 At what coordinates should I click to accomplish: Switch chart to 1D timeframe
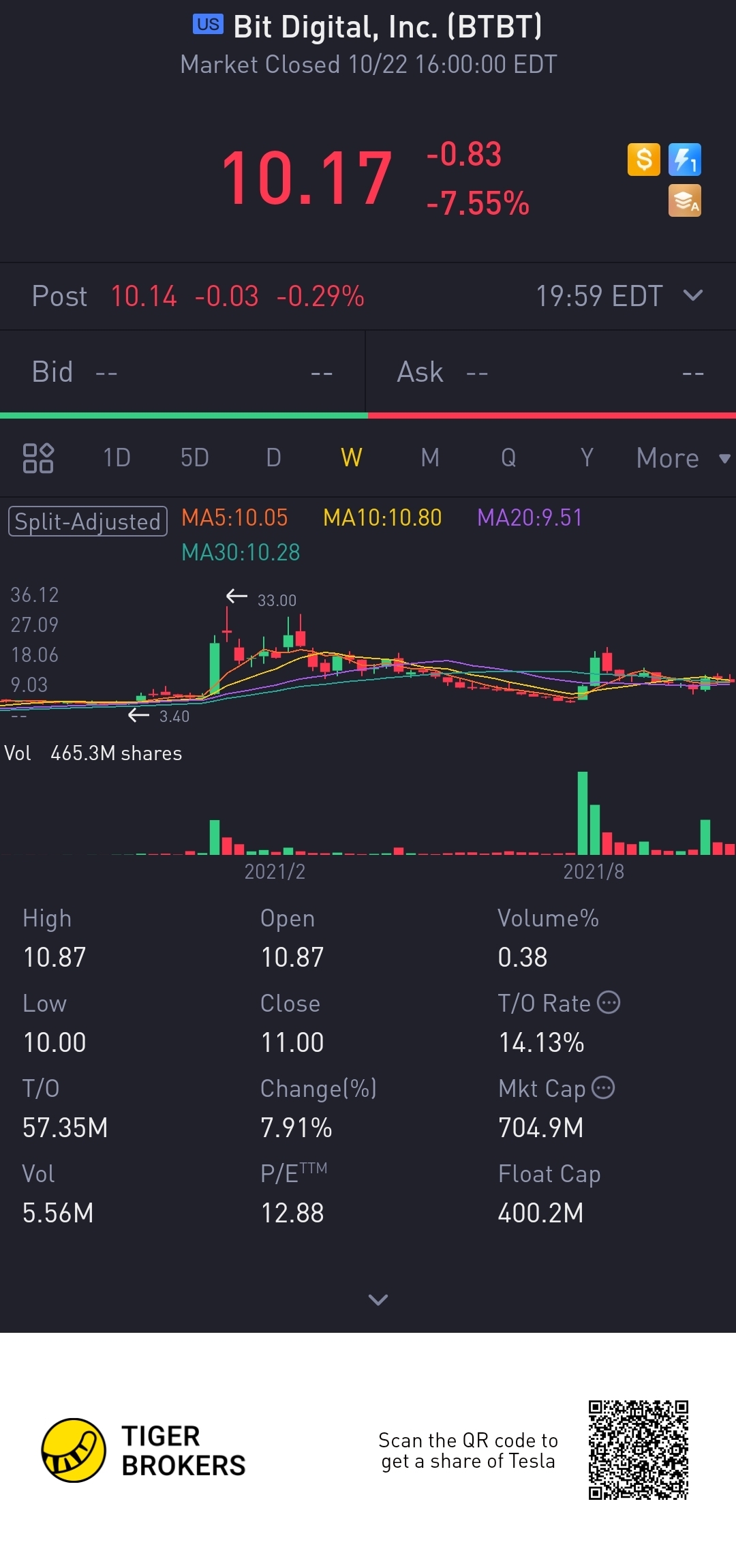pos(117,458)
